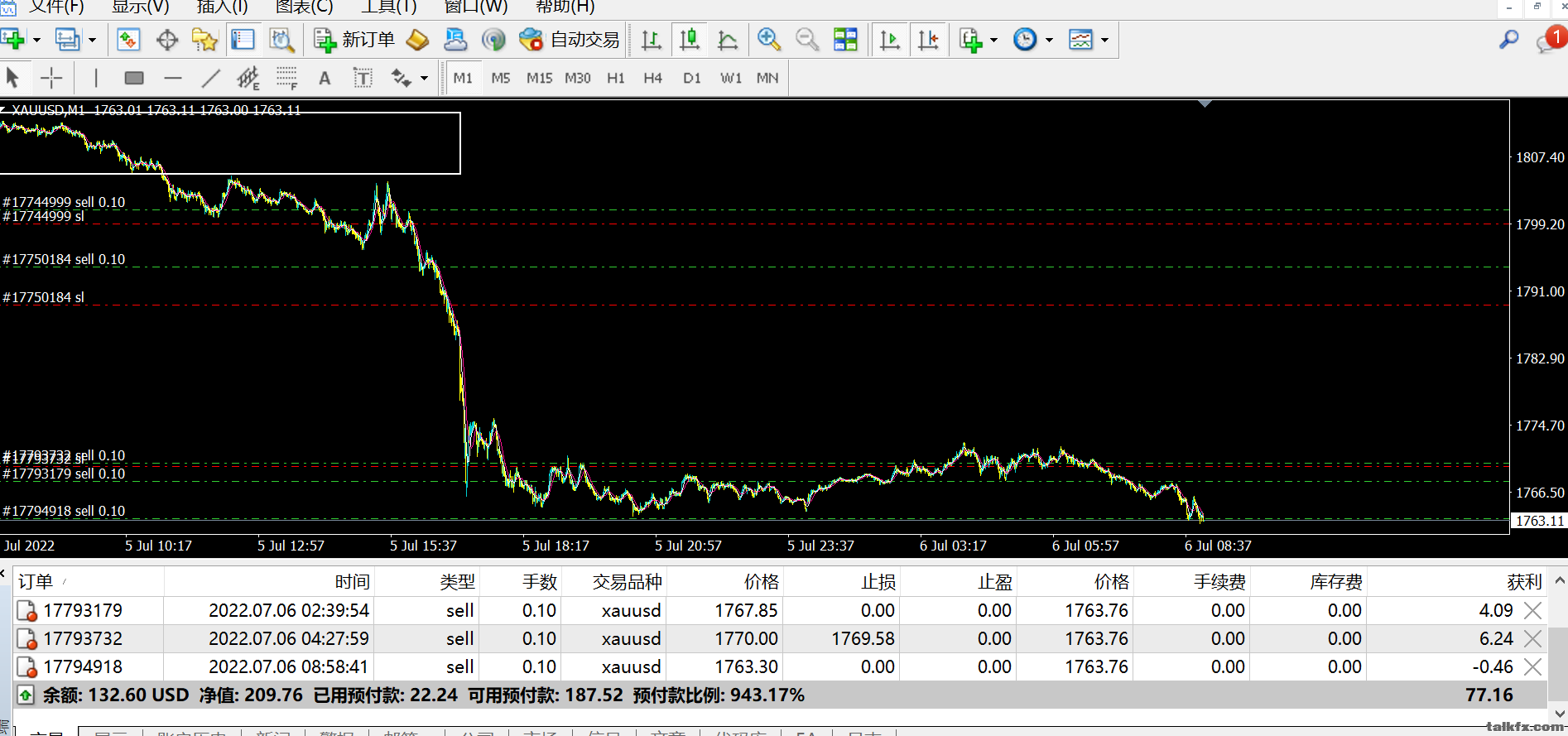The width and height of the screenshot is (1568, 736).
Task: Switch to Line Chart display
Action: coord(728,39)
